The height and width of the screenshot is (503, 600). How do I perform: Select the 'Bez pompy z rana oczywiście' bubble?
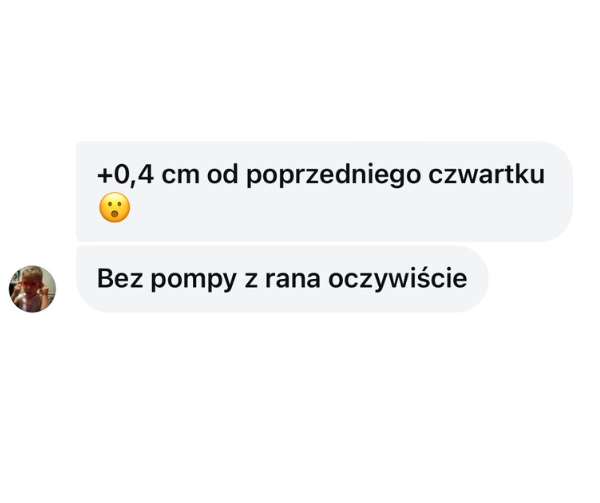click(282, 279)
